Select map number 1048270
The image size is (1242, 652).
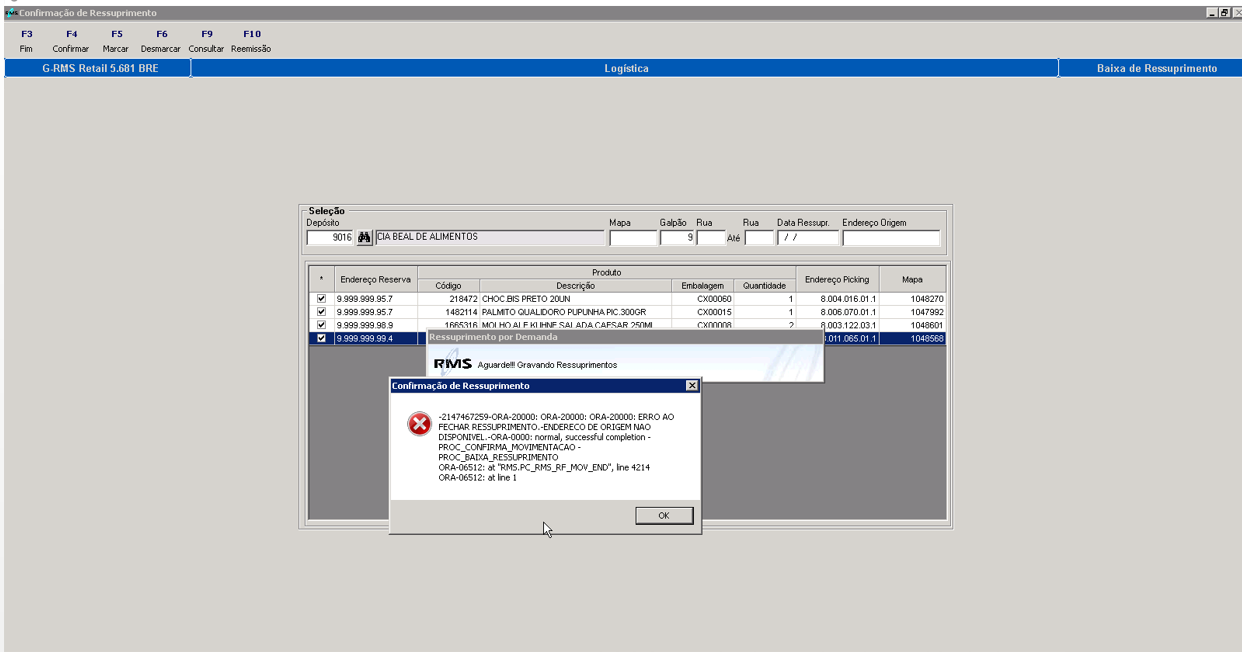(912, 299)
